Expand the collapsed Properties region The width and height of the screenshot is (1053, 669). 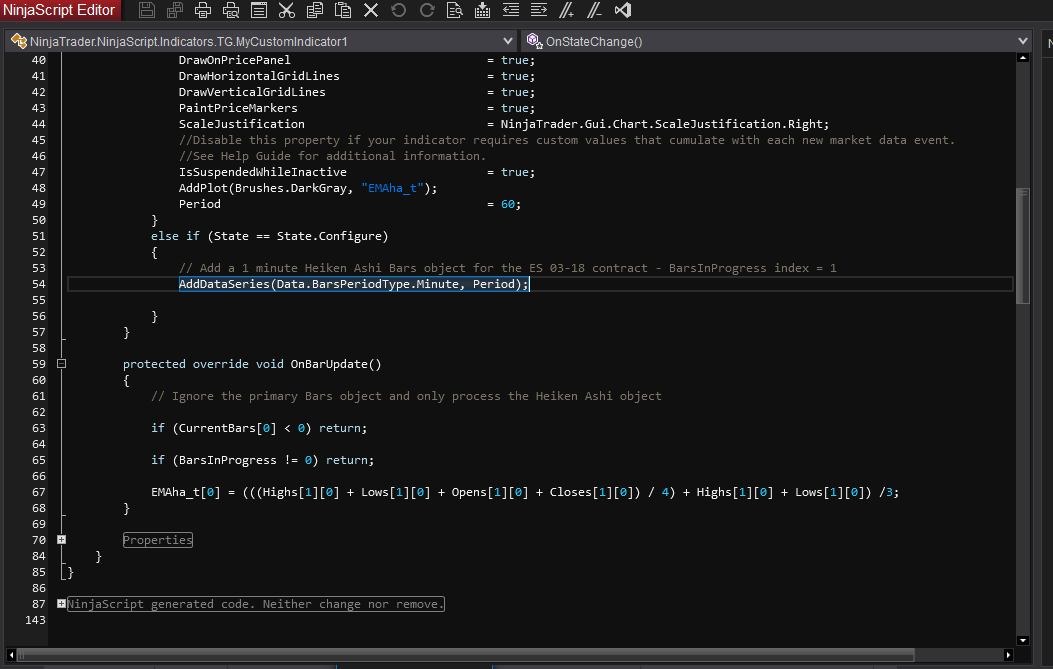62,540
